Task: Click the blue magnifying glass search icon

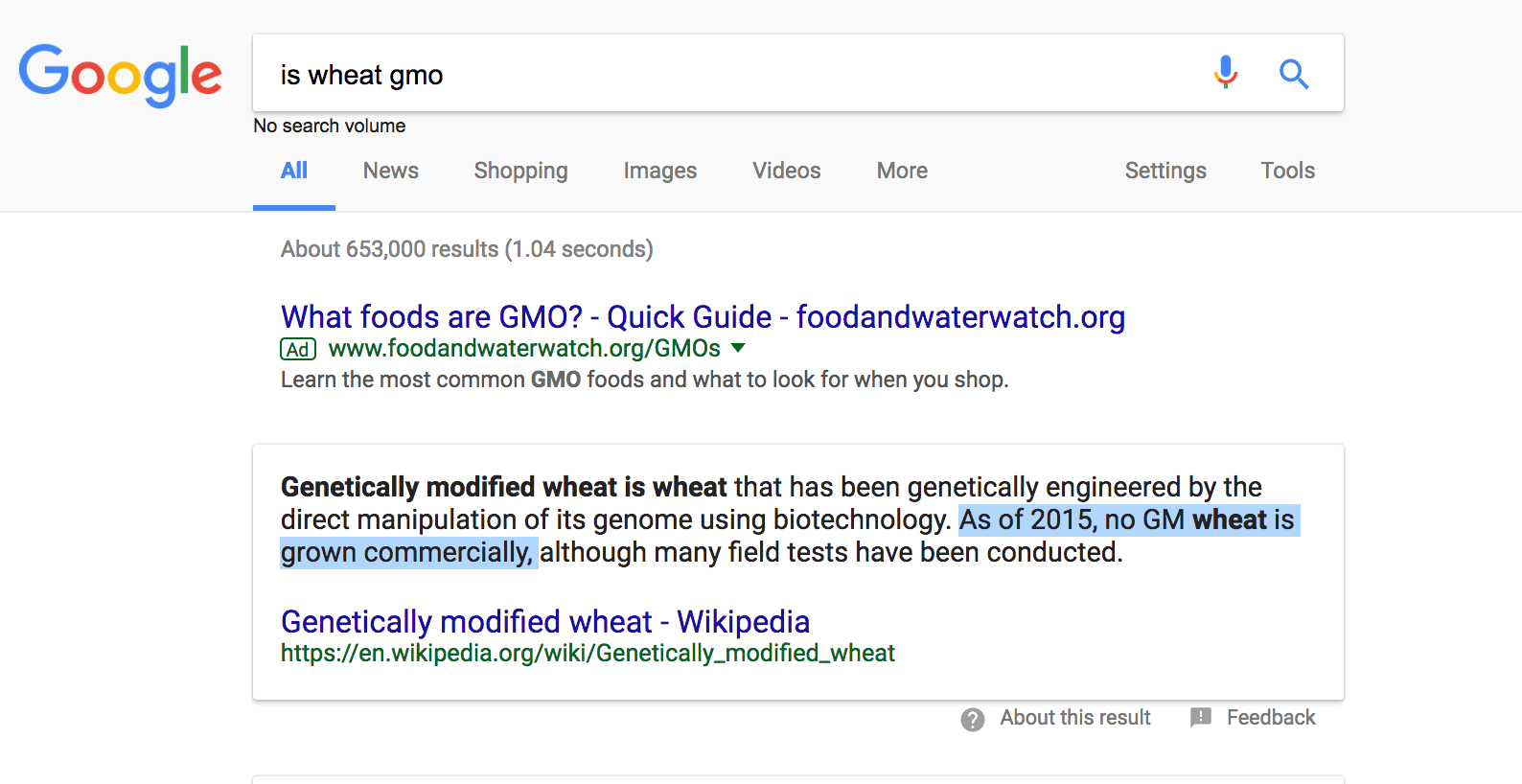Action: click(1294, 74)
